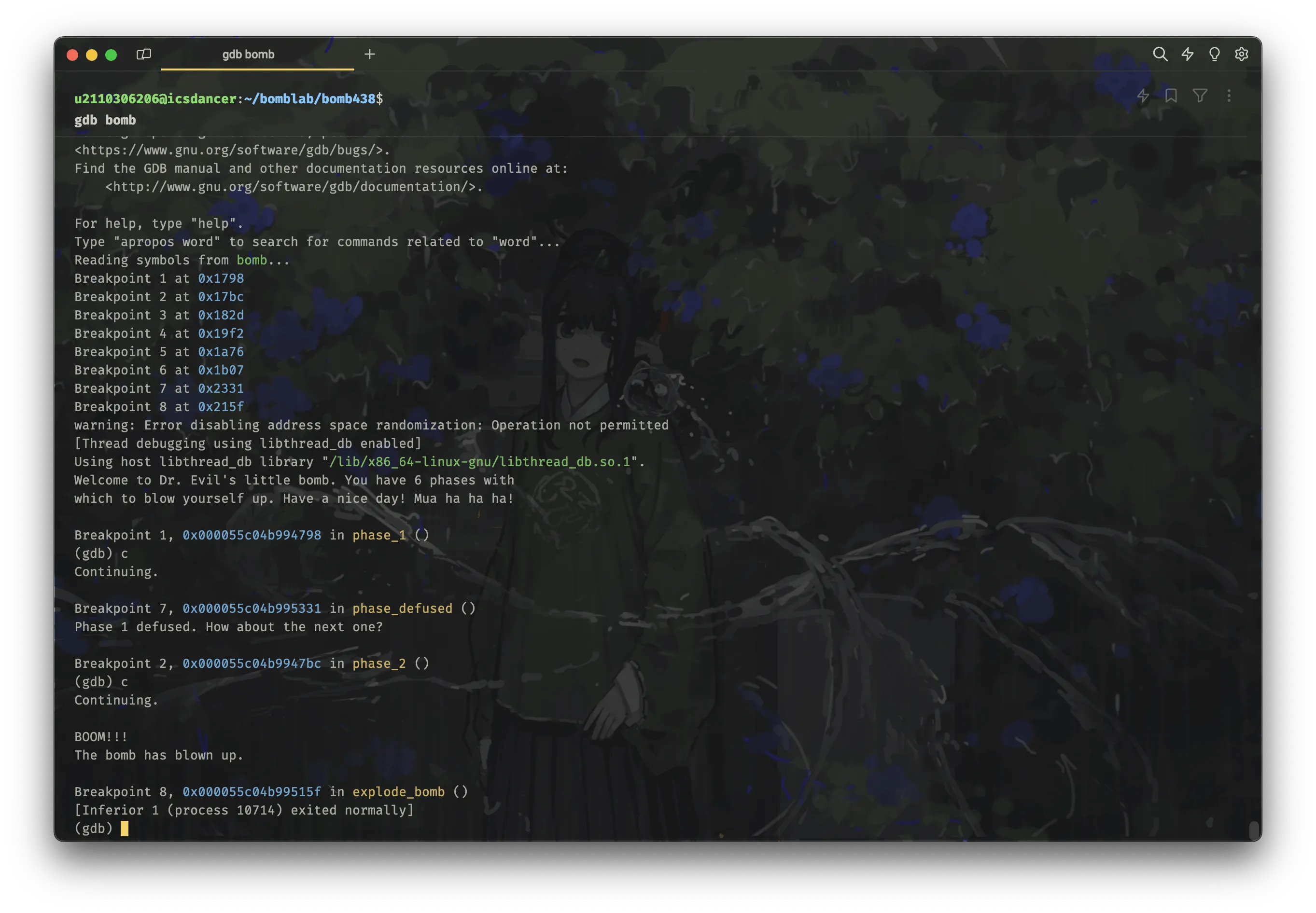Screen dimensions: 1316x913
Task: Open the search magnifier in title bar
Action: [1160, 55]
